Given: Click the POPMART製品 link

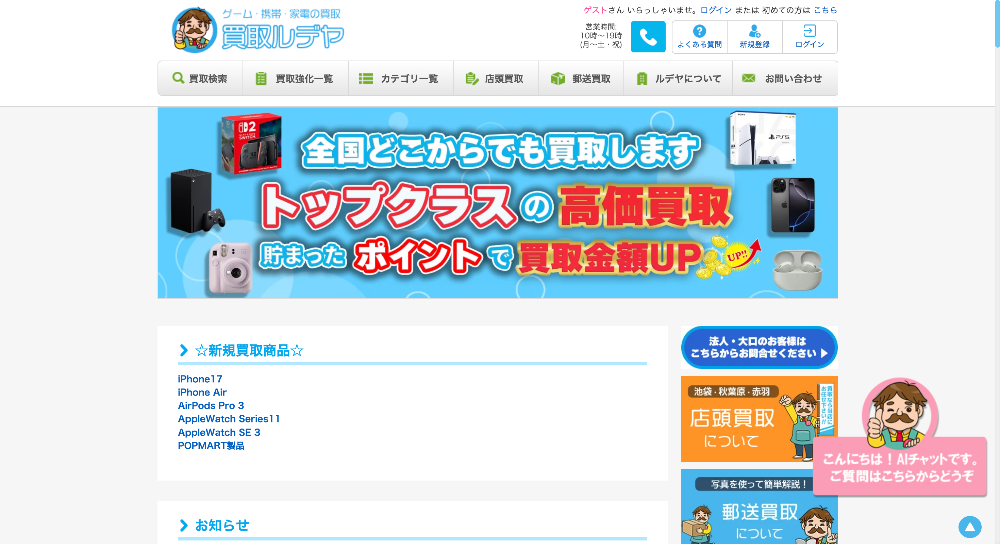Looking at the screenshot, I should [x=211, y=445].
